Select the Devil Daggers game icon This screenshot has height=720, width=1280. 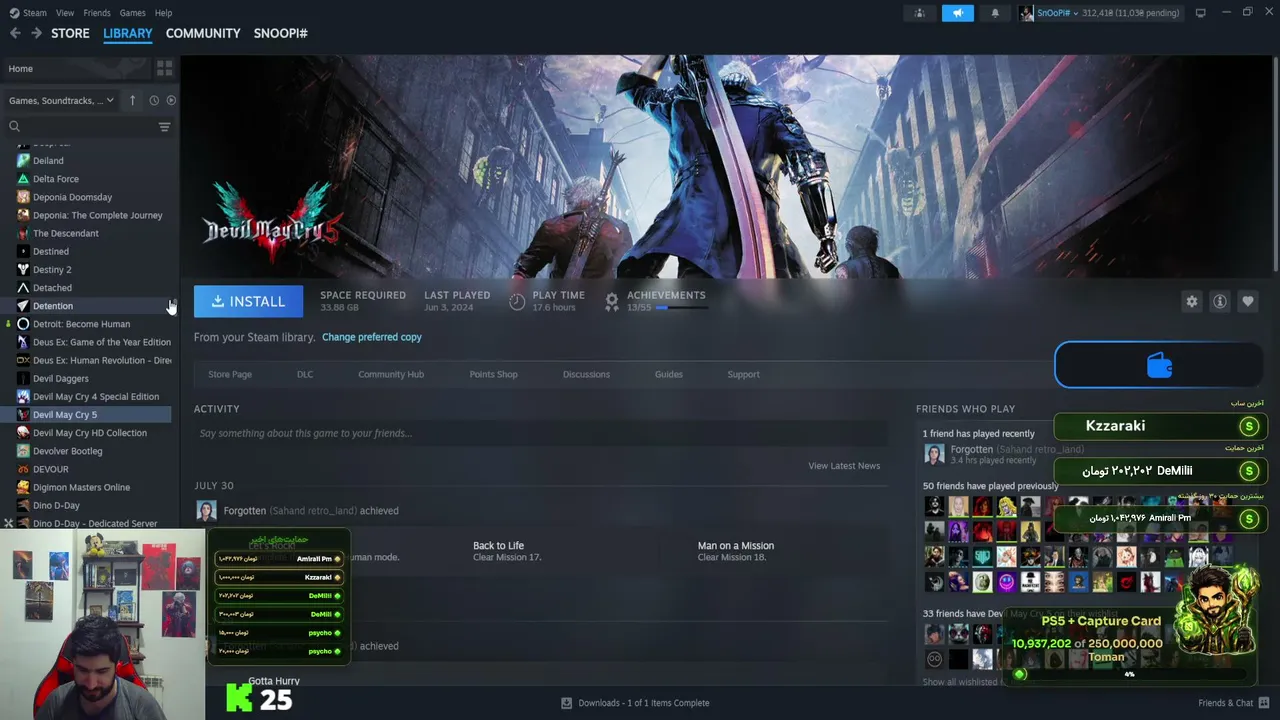(x=23, y=378)
